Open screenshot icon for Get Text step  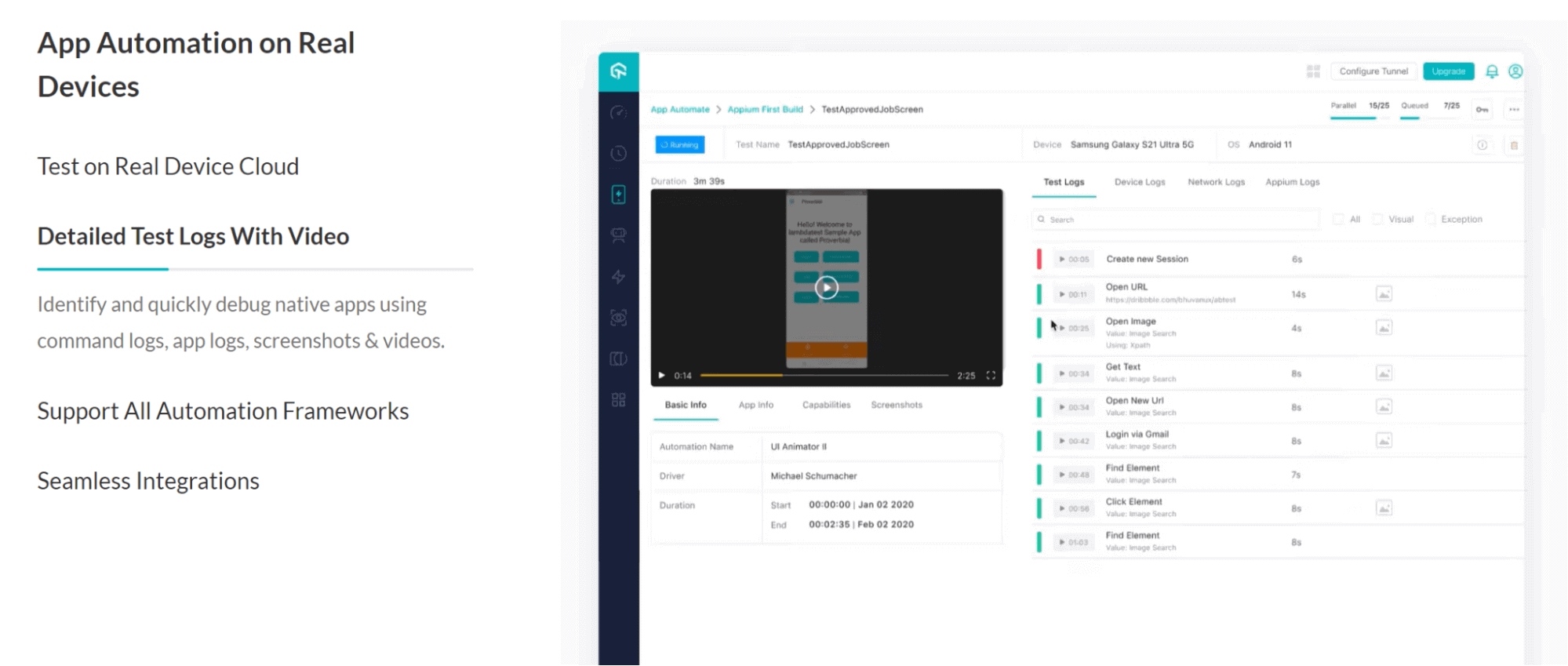click(x=1384, y=373)
